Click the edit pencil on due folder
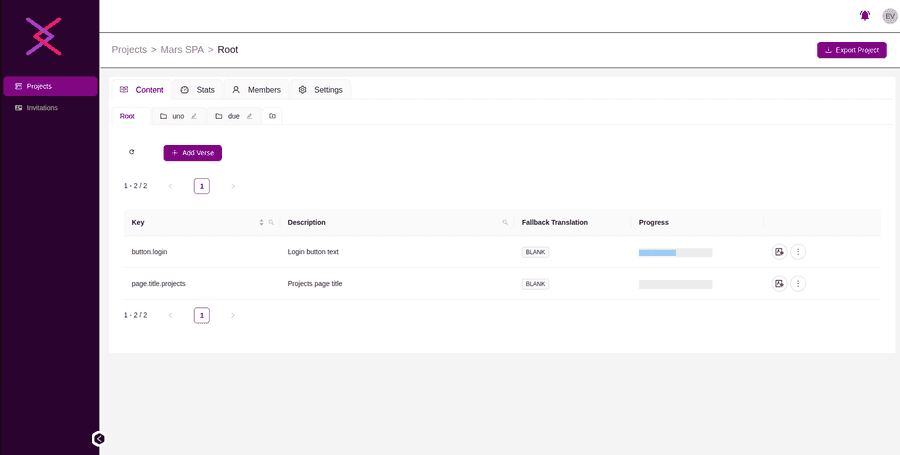The height and width of the screenshot is (455, 900). point(249,116)
